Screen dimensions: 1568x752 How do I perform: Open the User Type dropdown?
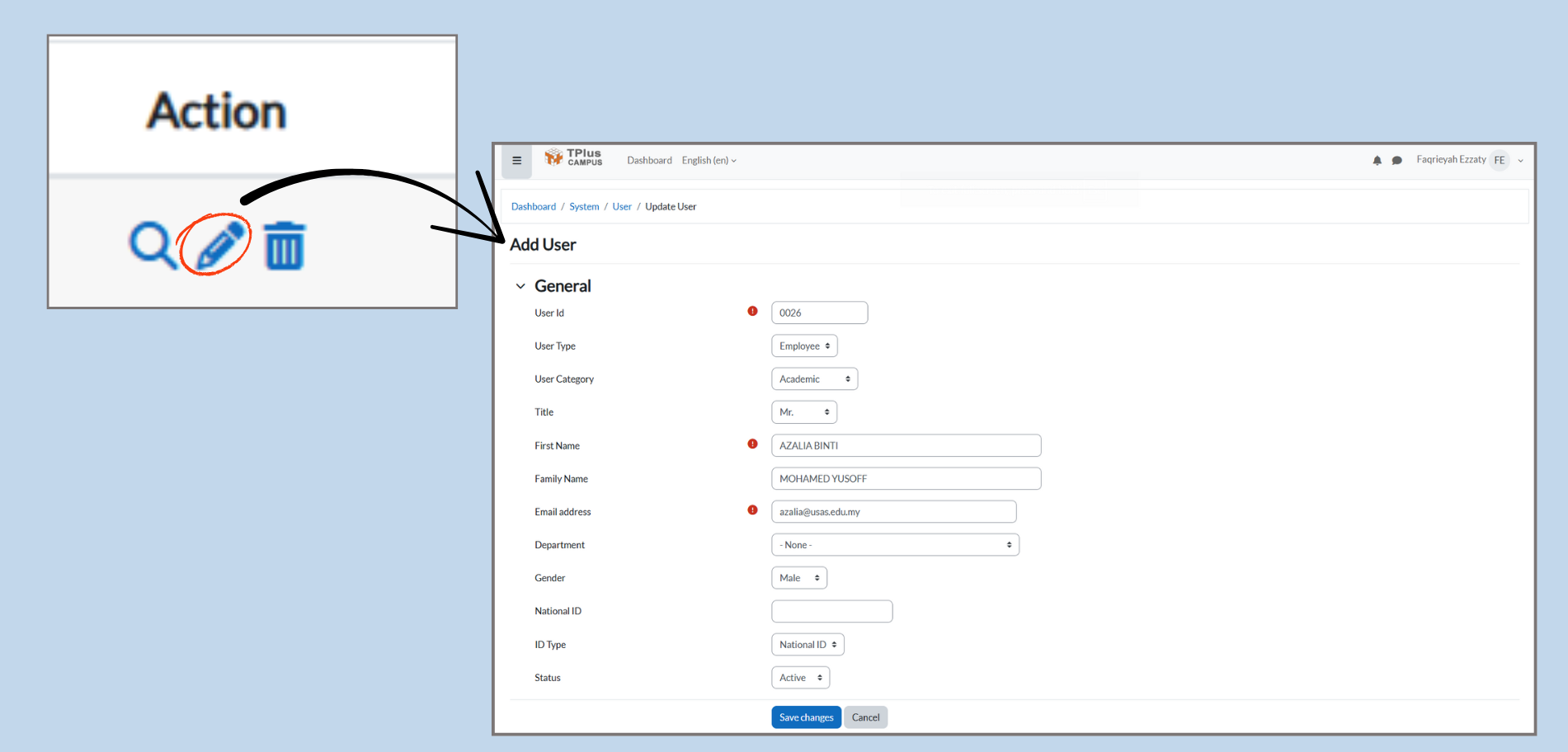point(804,346)
